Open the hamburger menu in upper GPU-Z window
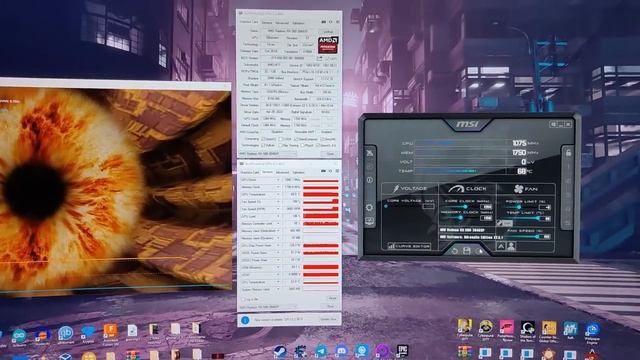Screen dimensions: 640x360 click(338, 22)
